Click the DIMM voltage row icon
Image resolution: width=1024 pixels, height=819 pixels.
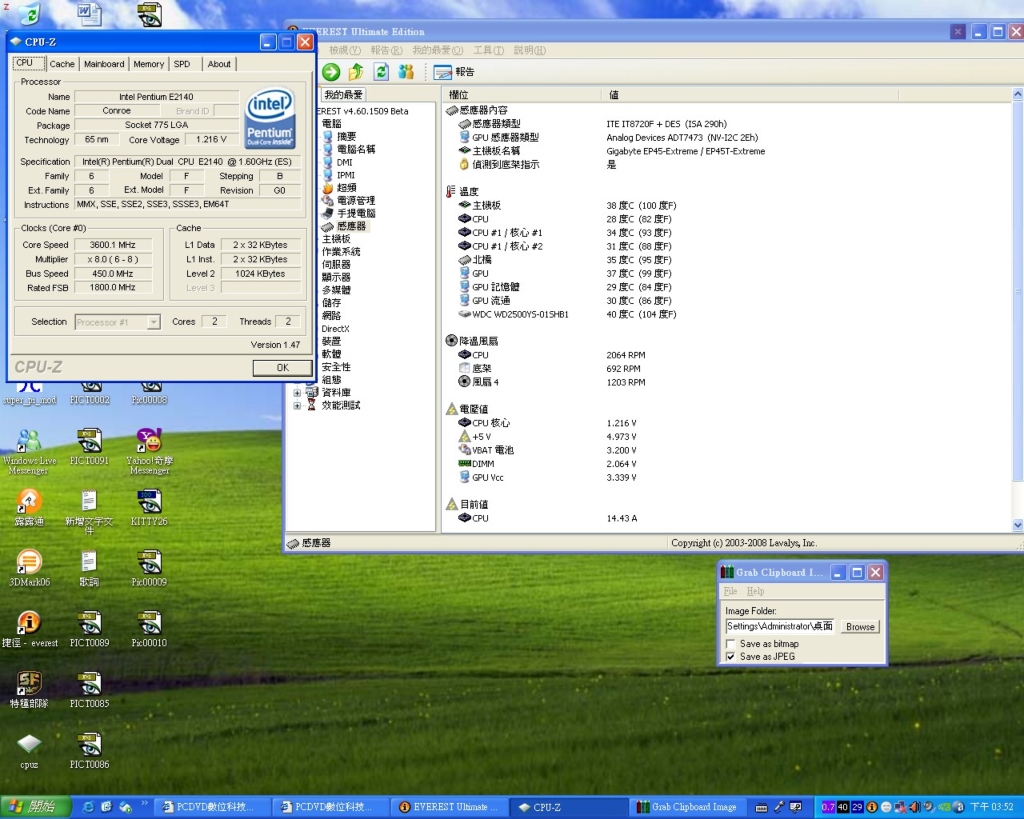coord(464,464)
